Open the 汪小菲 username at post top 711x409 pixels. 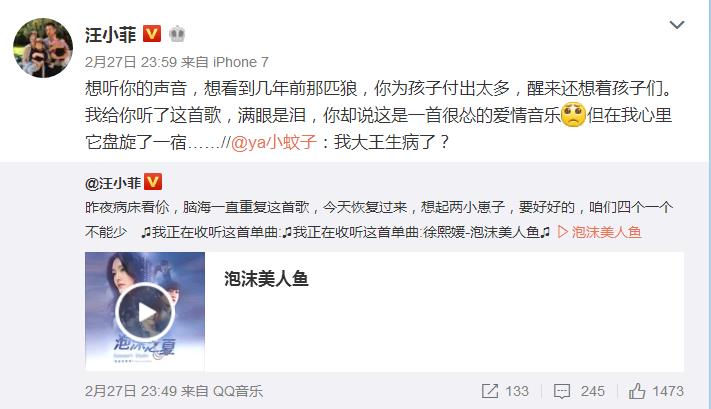[x=111, y=34]
